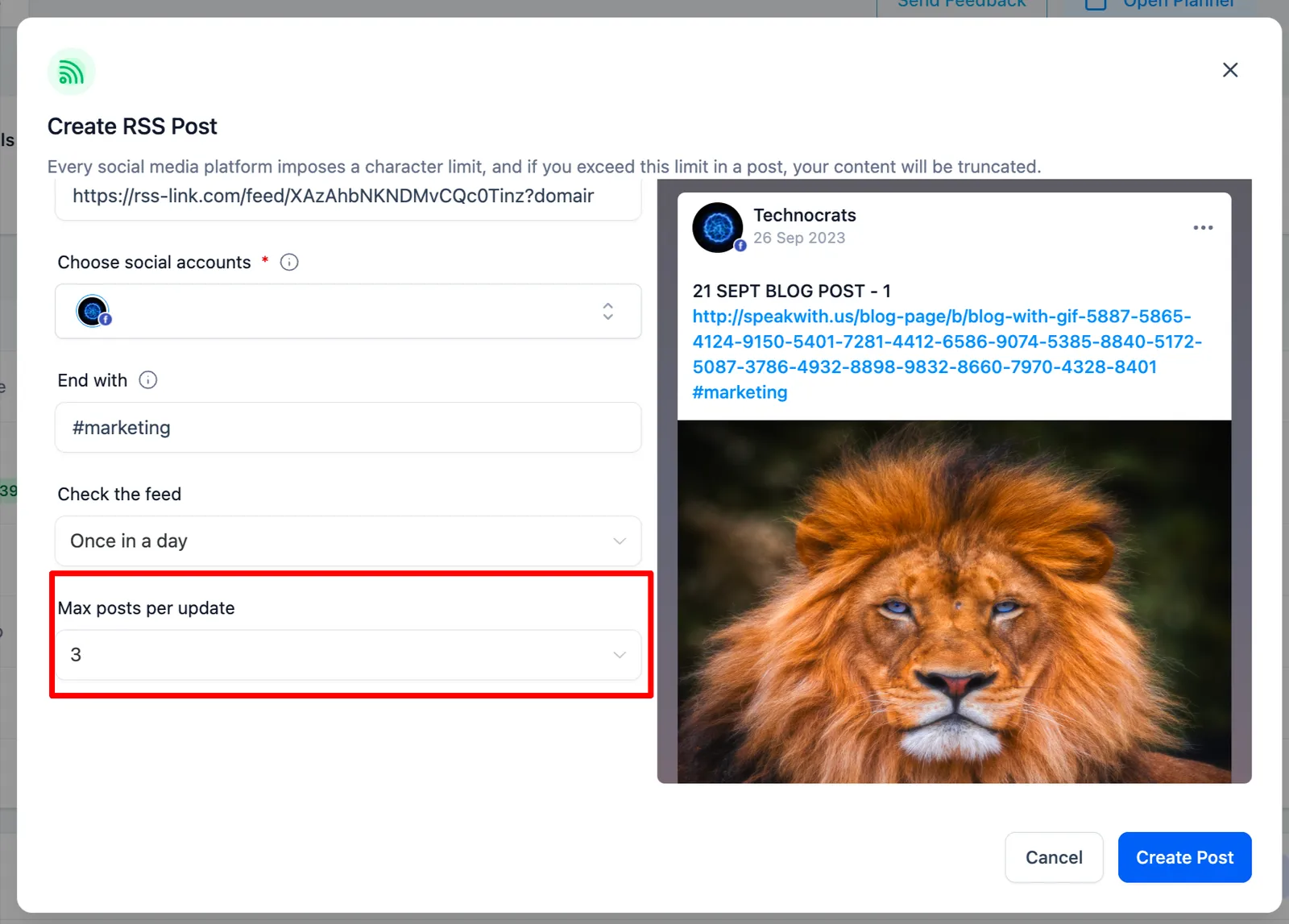Screen dimensions: 1289x924
Task: Click the lion image in post preview
Action: (x=954, y=601)
